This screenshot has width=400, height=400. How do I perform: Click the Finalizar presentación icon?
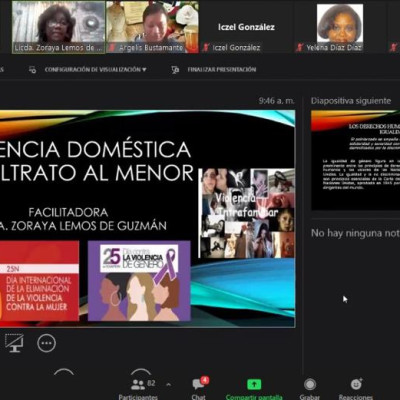click(x=175, y=70)
